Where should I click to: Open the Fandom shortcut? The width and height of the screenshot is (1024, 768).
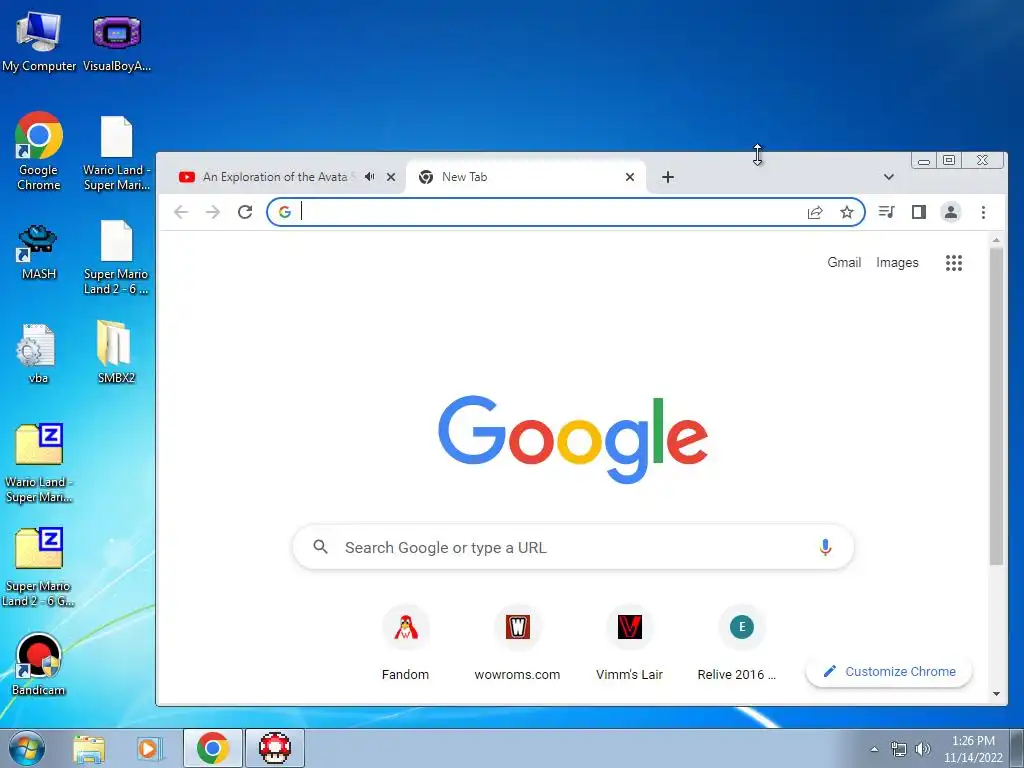pyautogui.click(x=406, y=643)
